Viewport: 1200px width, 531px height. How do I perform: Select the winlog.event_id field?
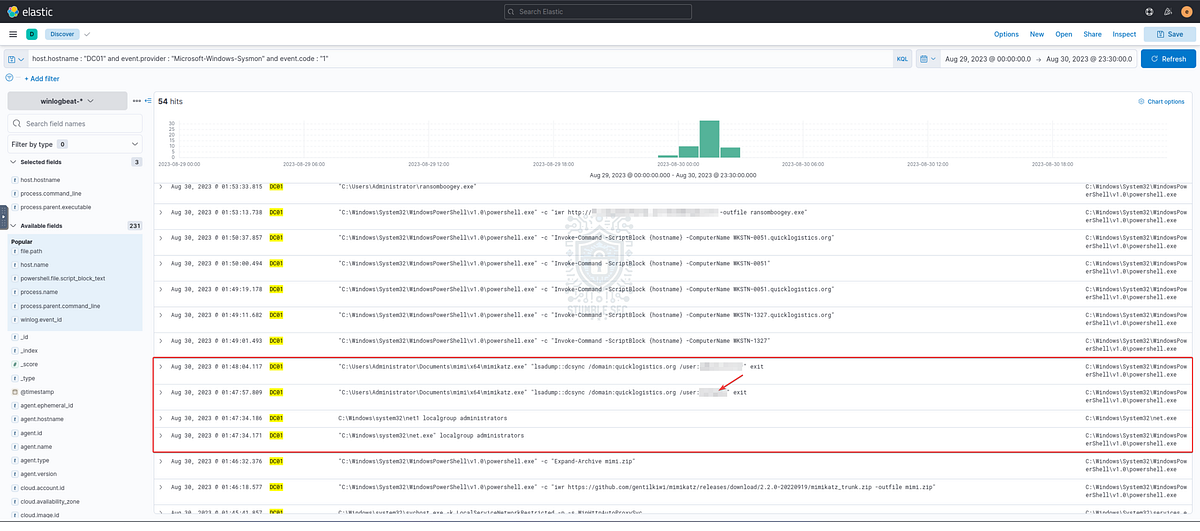[x=42, y=319]
